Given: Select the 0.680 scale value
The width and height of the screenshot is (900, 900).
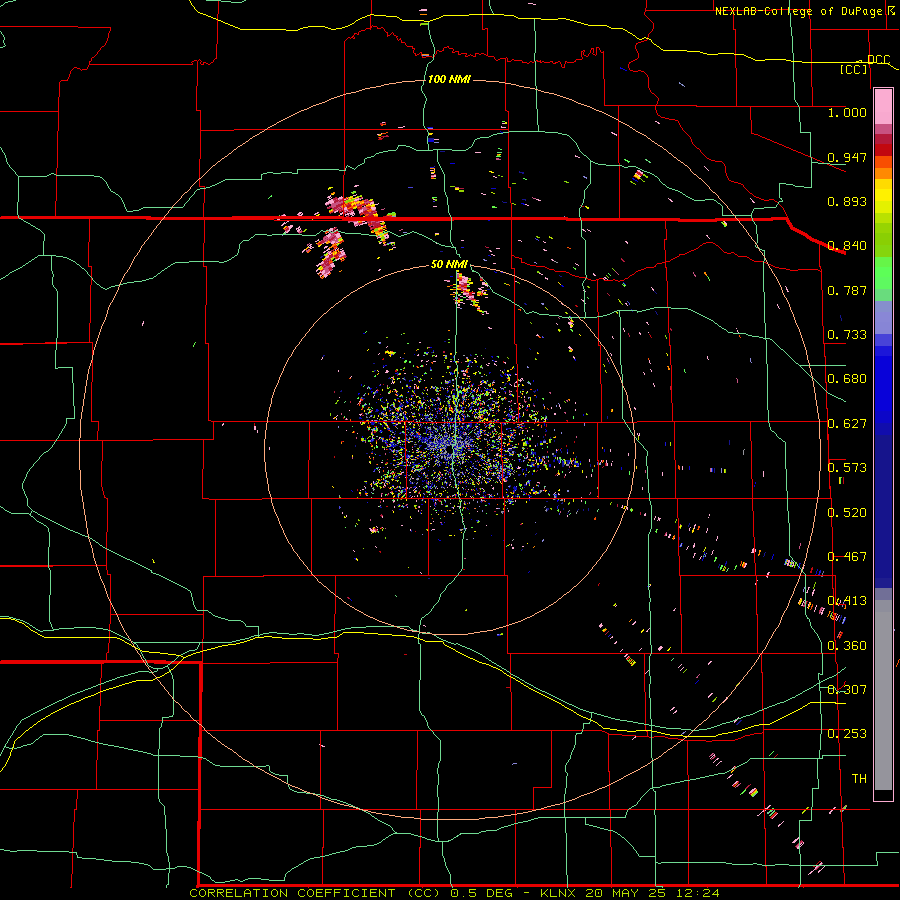Looking at the screenshot, I should point(847,379).
